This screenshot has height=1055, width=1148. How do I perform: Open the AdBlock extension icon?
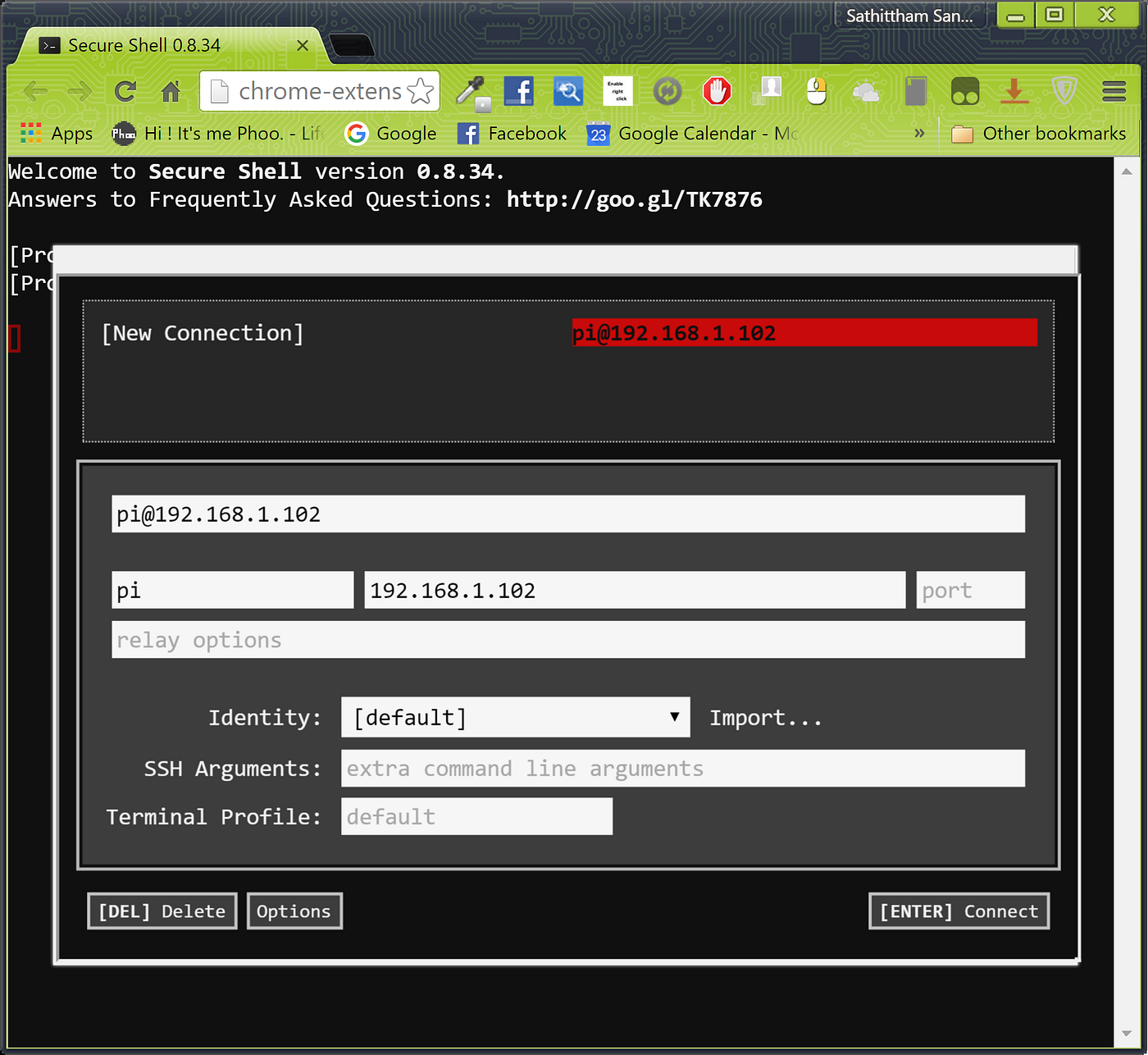click(x=717, y=91)
